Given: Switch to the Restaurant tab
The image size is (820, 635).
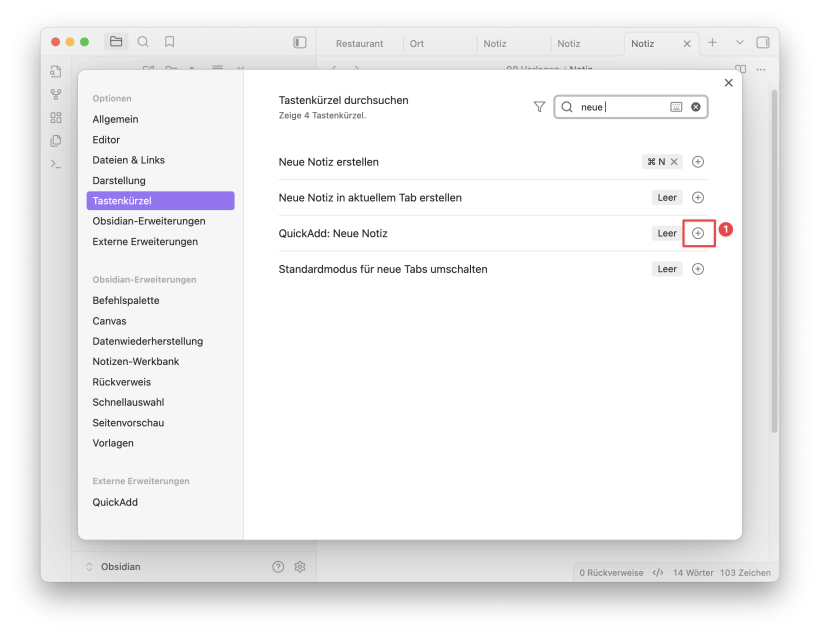Looking at the screenshot, I should tap(359, 44).
